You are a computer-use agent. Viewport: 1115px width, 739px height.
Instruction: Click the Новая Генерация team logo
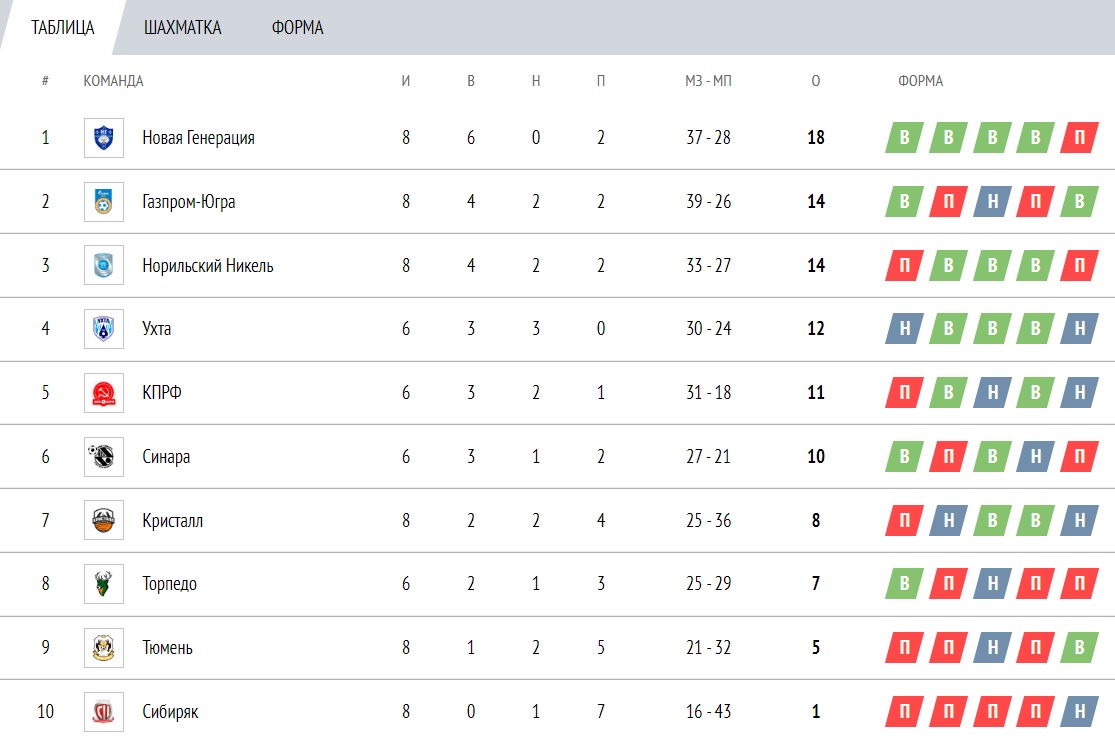104,138
